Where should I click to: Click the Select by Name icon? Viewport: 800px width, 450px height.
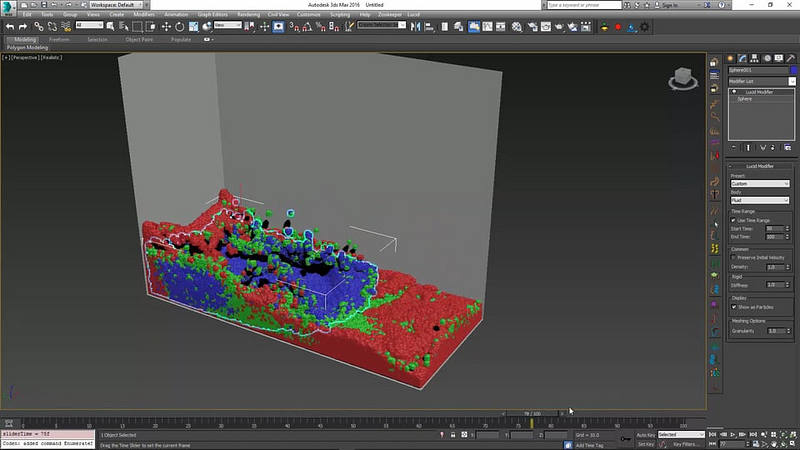(124, 27)
